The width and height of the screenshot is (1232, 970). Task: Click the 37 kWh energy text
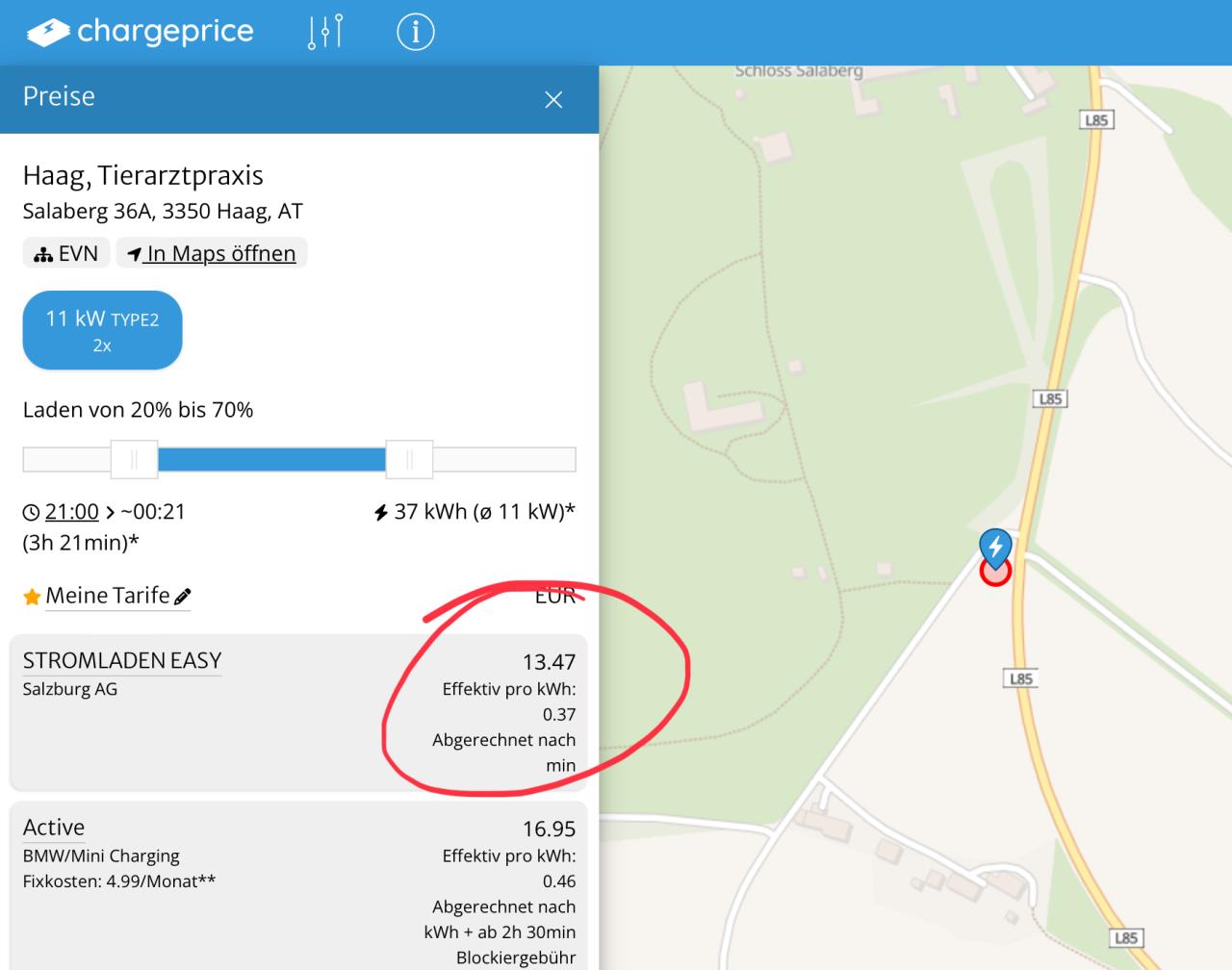pos(475,511)
